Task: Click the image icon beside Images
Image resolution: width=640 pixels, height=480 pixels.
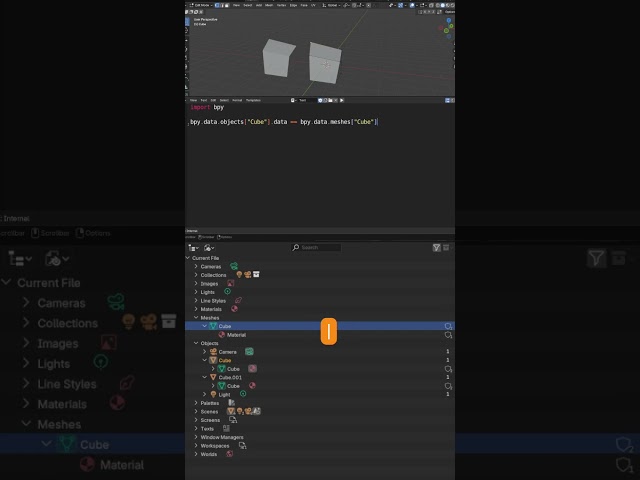Action: coord(231,283)
